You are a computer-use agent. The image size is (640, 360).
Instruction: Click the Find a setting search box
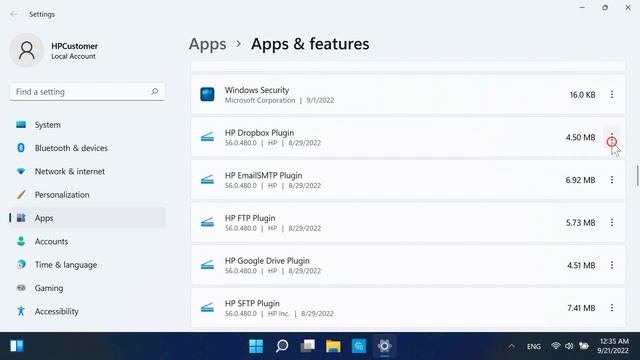click(x=87, y=92)
